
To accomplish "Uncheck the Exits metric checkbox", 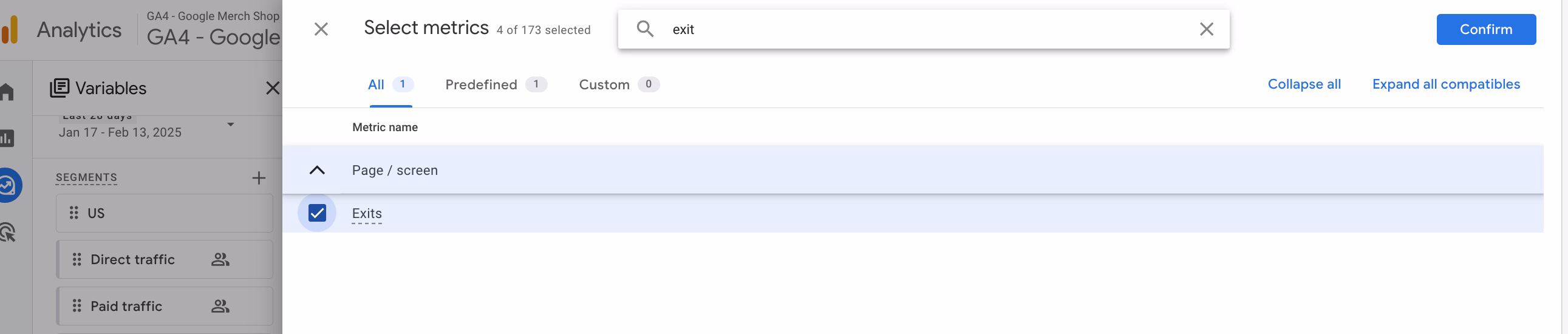I will (317, 213).
